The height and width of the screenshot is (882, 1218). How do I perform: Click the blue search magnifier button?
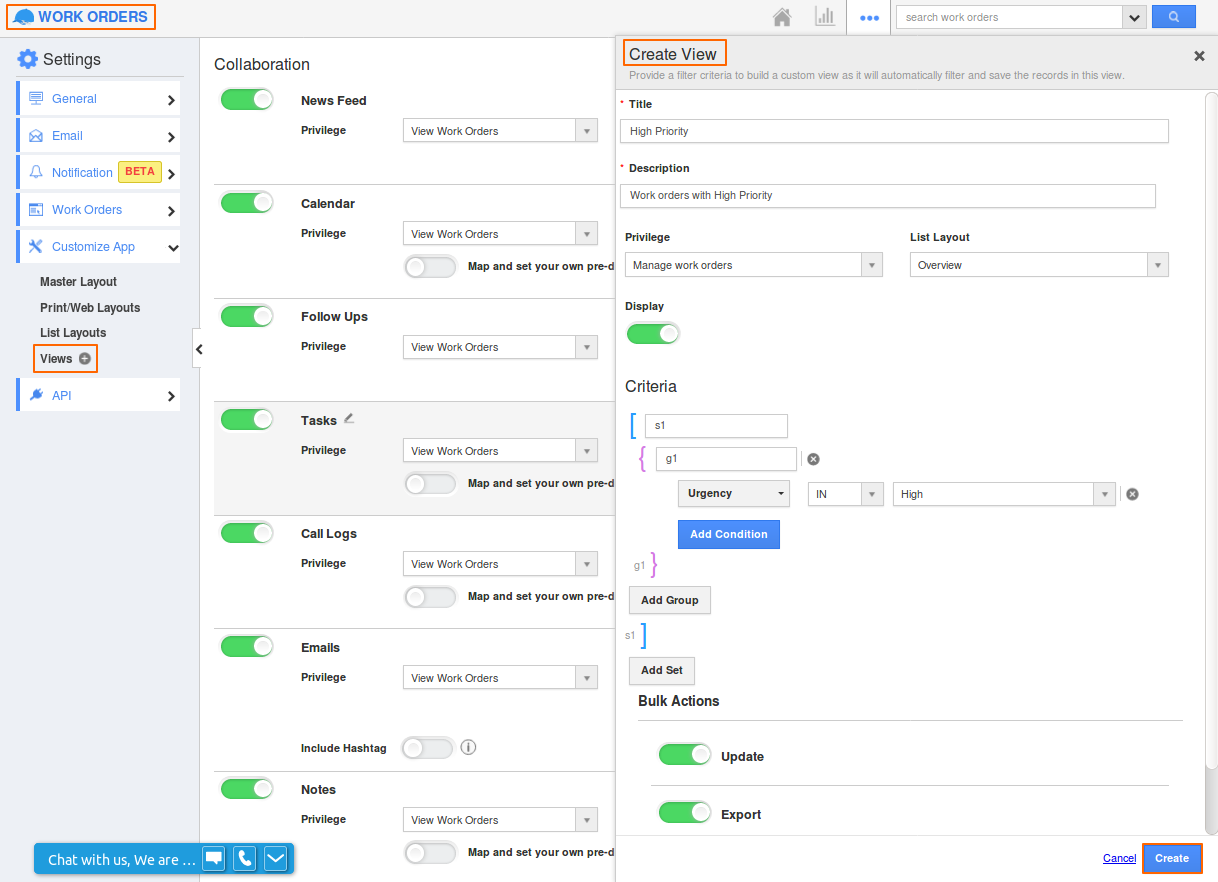pyautogui.click(x=1173, y=17)
